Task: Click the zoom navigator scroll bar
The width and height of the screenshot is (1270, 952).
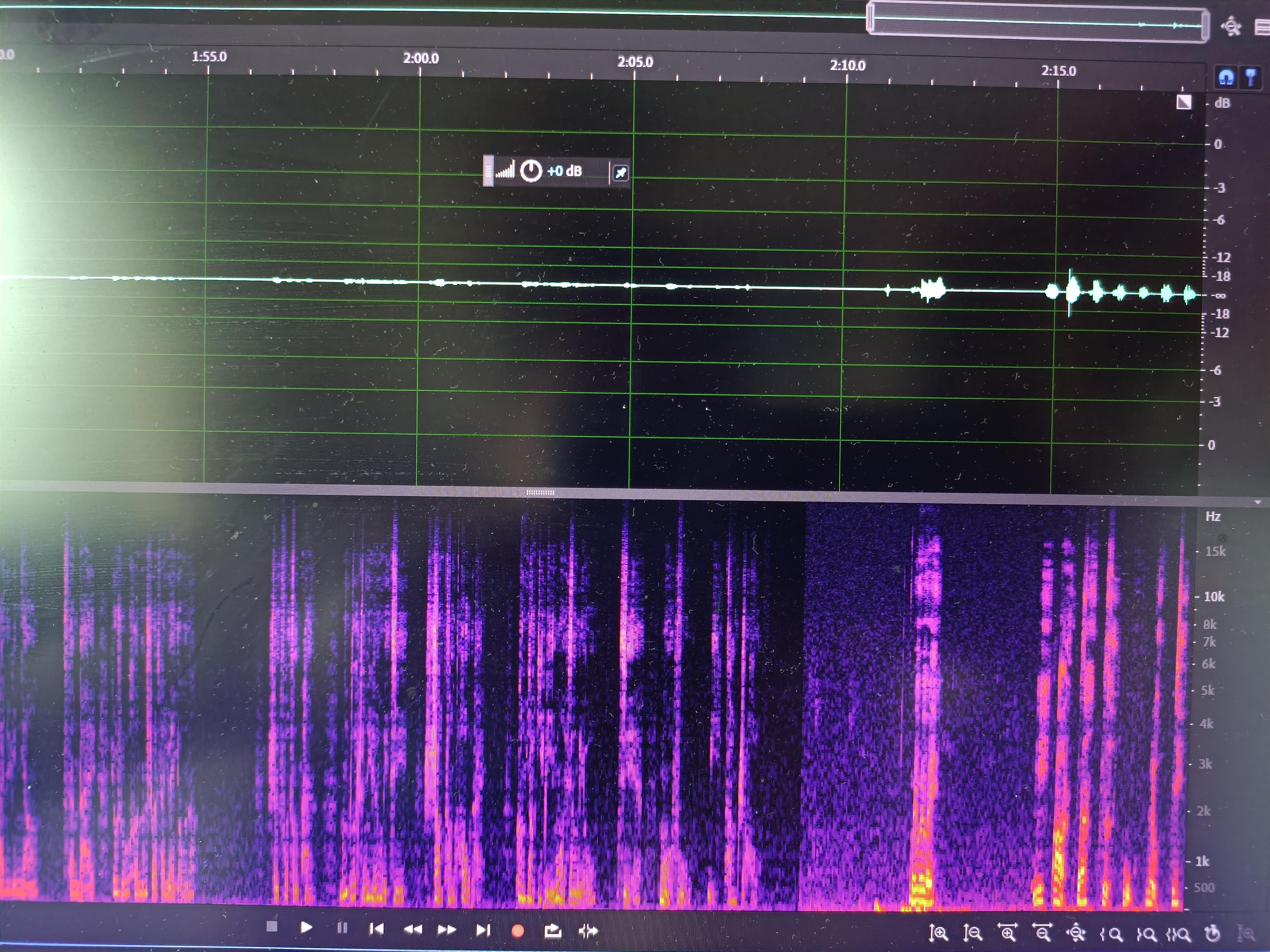Action: (x=1037, y=22)
